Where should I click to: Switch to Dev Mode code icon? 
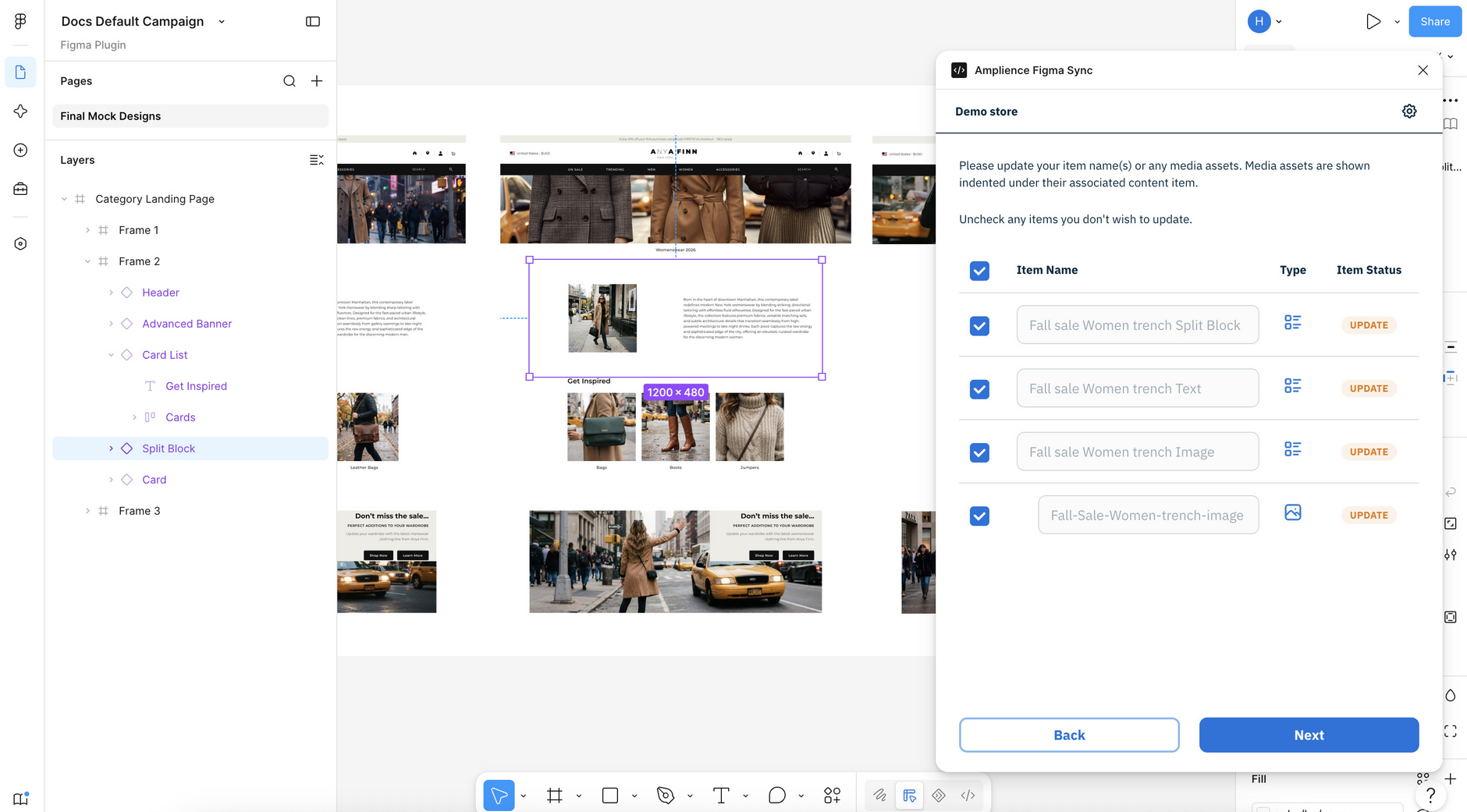(968, 795)
